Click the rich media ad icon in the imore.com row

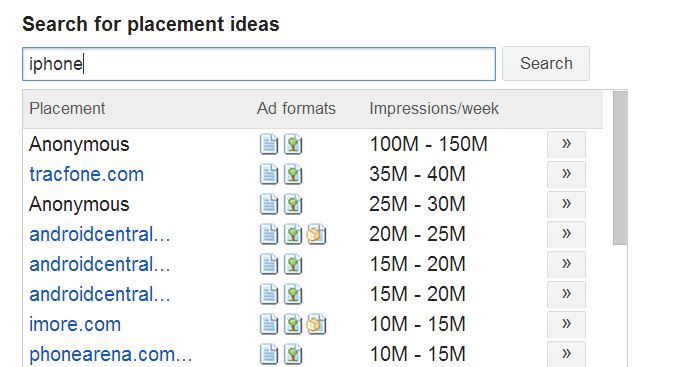pyautogui.click(x=317, y=324)
